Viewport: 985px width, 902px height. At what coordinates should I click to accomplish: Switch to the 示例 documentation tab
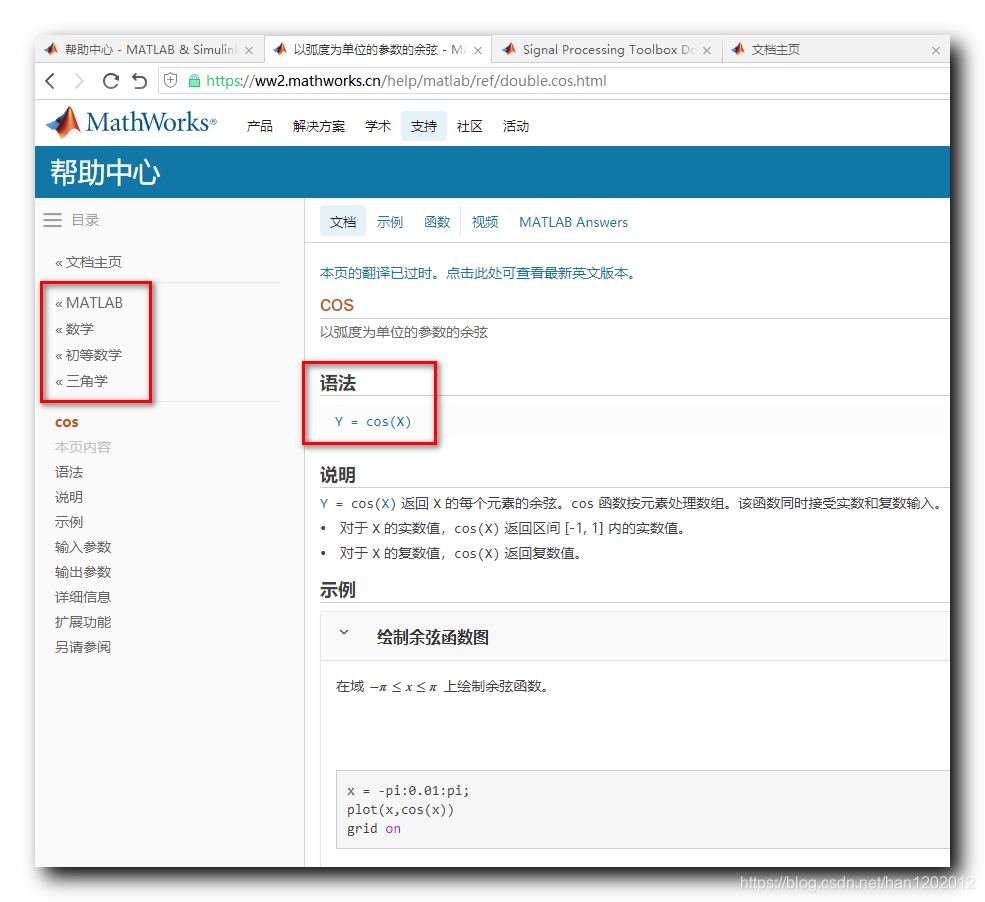pos(390,221)
